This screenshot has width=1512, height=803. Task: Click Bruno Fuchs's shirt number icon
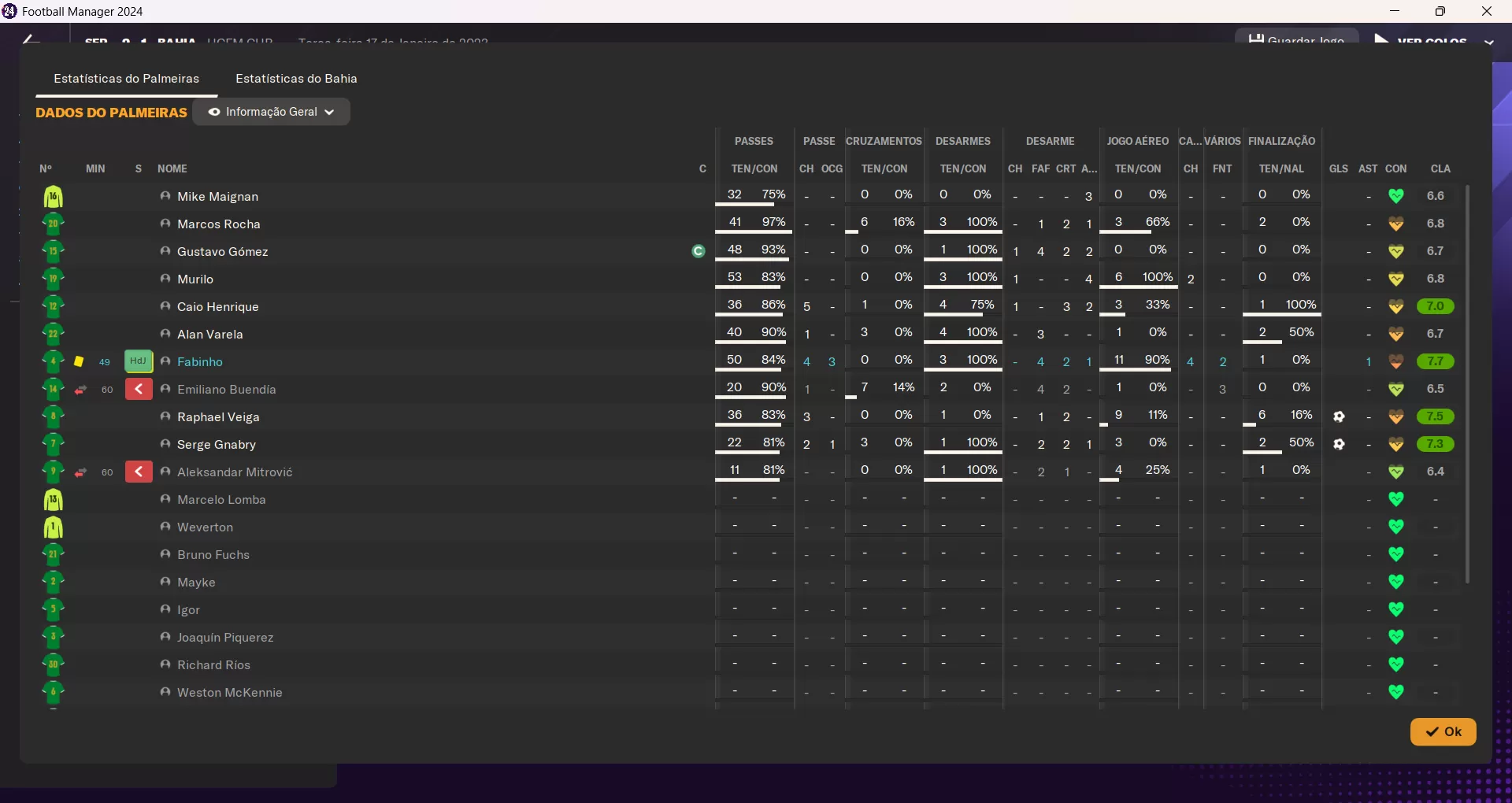53,555
